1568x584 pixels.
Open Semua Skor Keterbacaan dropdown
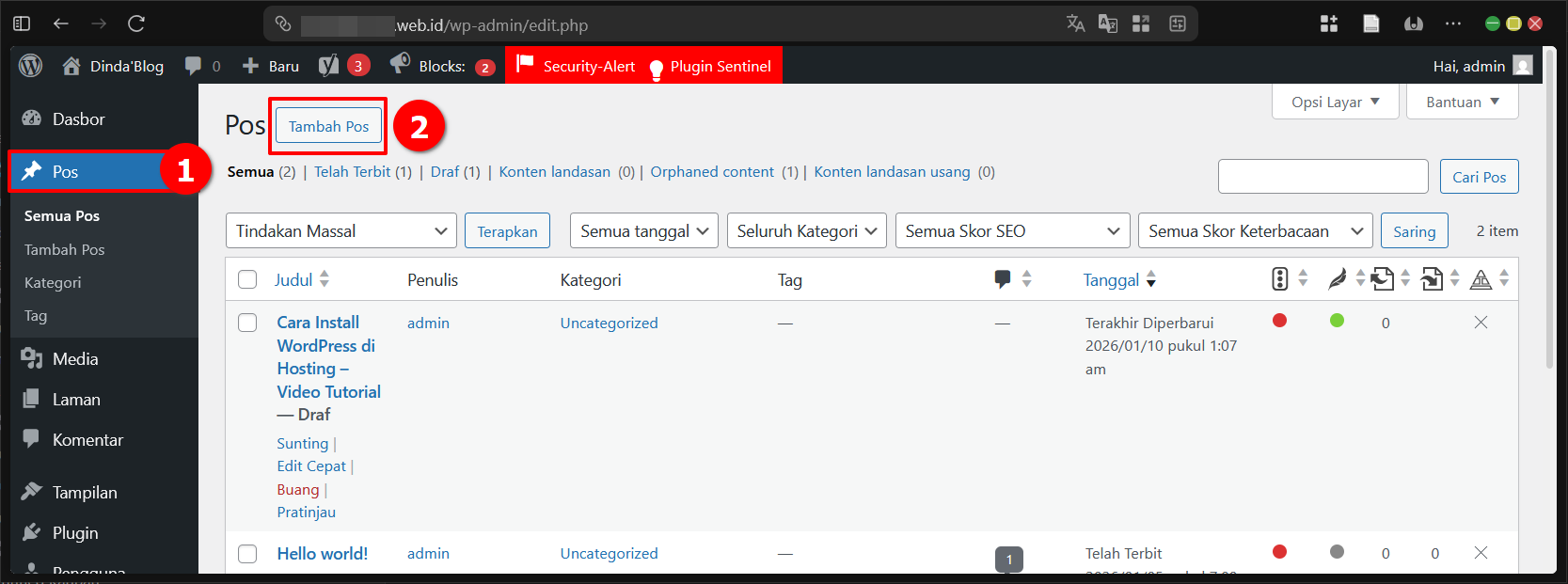[x=1256, y=230]
